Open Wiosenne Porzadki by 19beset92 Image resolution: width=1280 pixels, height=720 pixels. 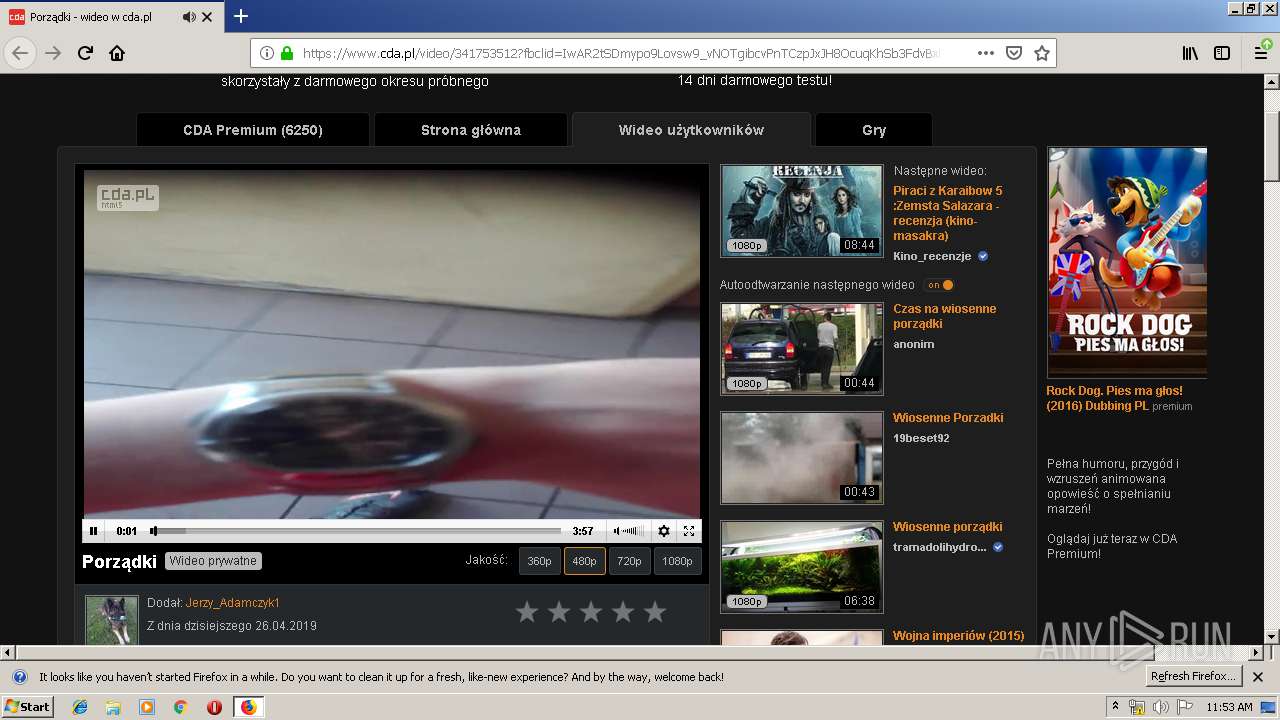point(948,418)
